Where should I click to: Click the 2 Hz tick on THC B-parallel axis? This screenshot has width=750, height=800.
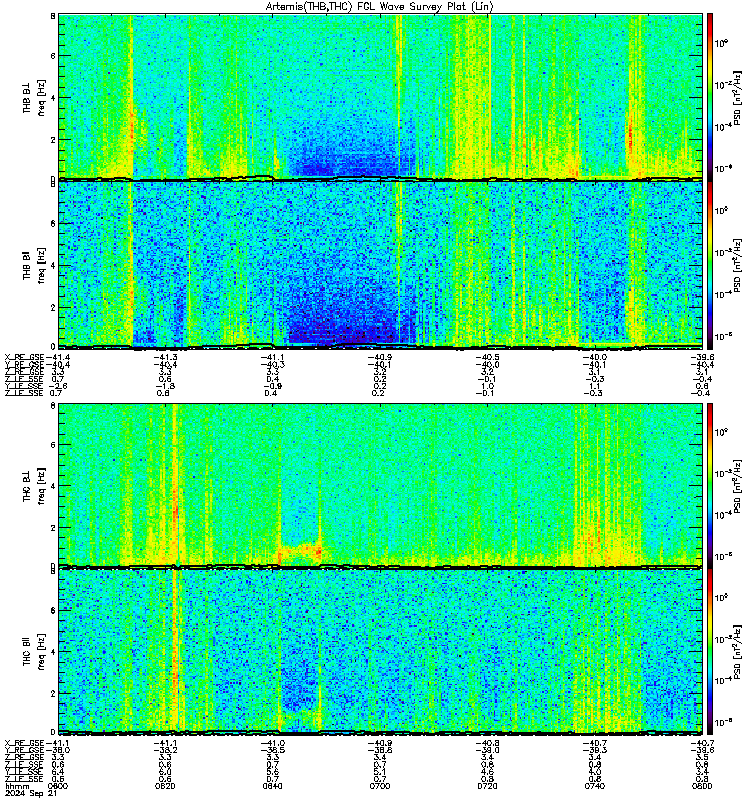click(x=53, y=693)
